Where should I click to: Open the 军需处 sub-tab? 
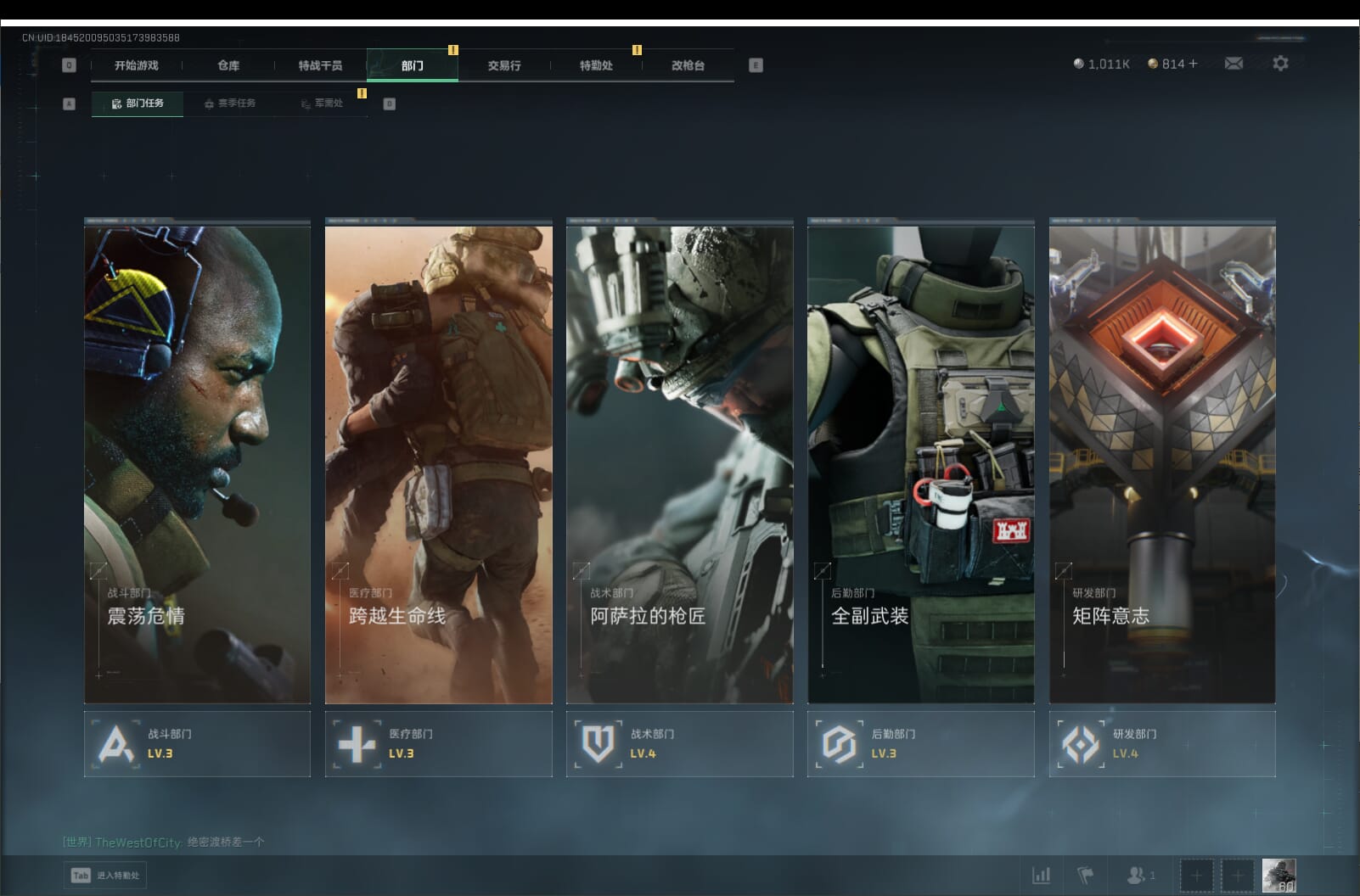(322, 104)
